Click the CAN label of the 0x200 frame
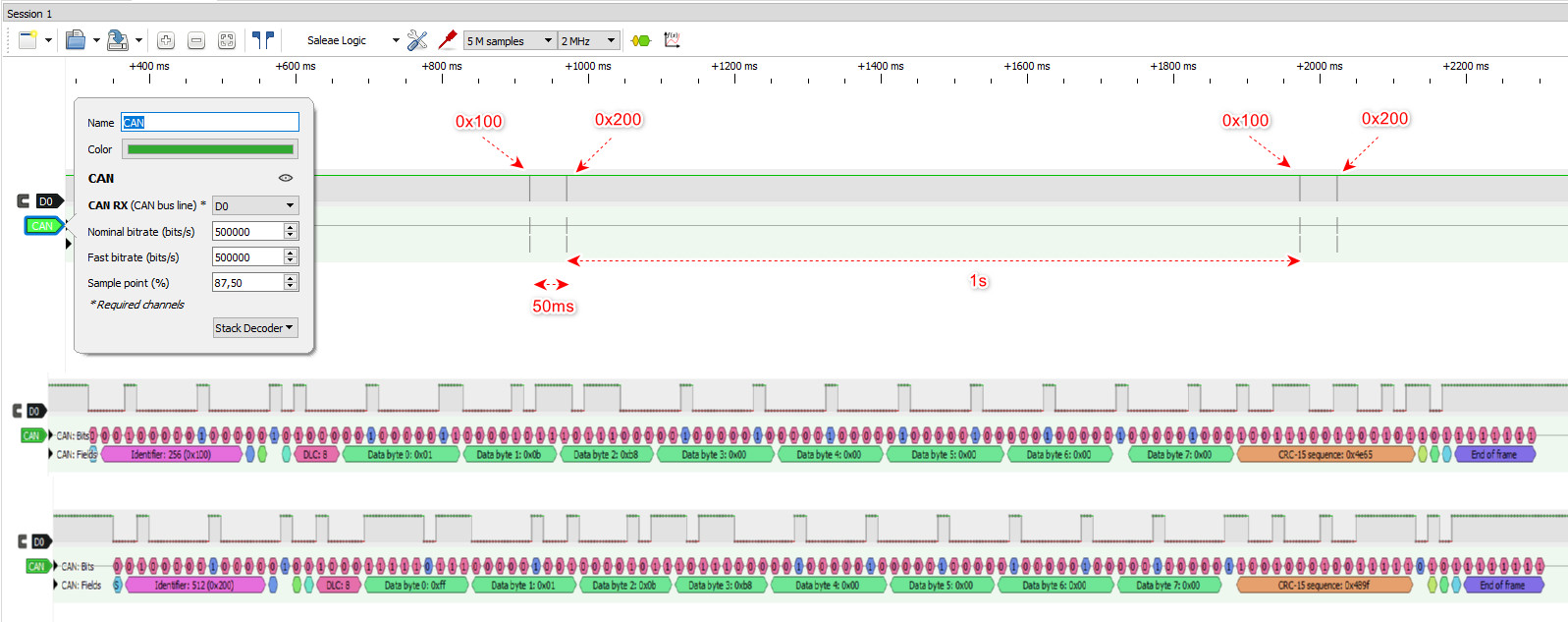The height and width of the screenshot is (622, 1568). 37,566
